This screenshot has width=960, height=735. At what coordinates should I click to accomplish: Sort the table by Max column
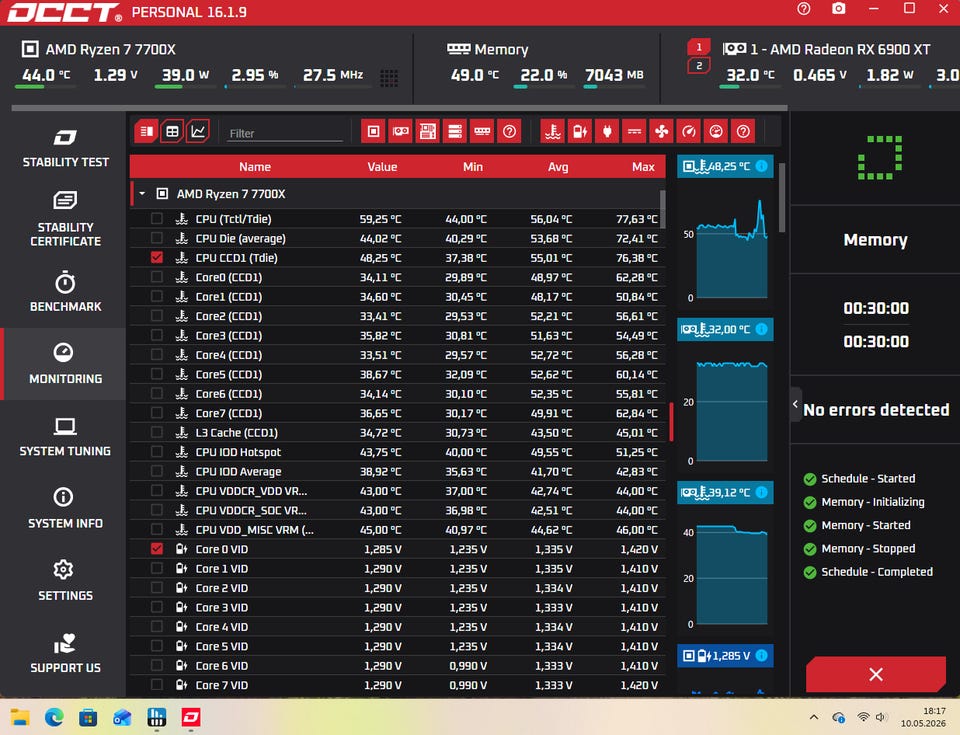coord(643,167)
